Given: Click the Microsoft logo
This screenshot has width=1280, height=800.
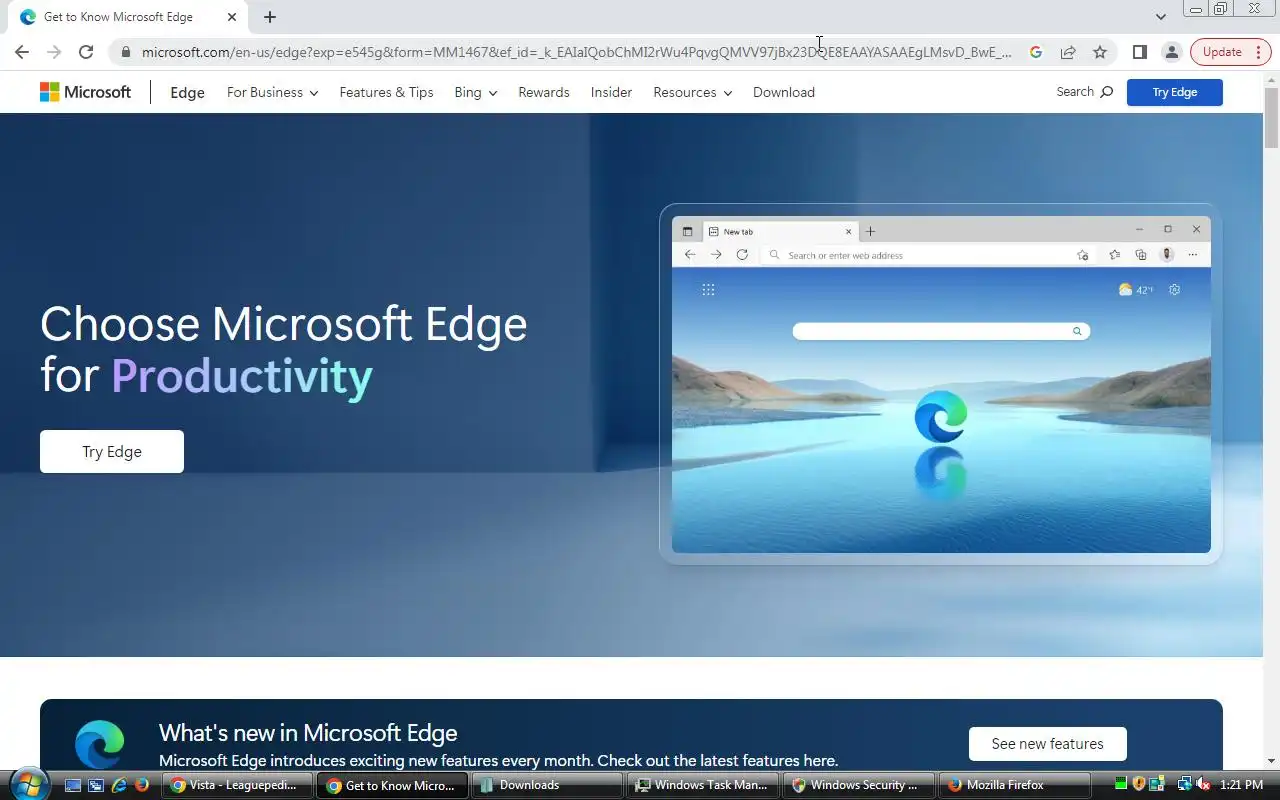Looking at the screenshot, I should click(x=85, y=92).
